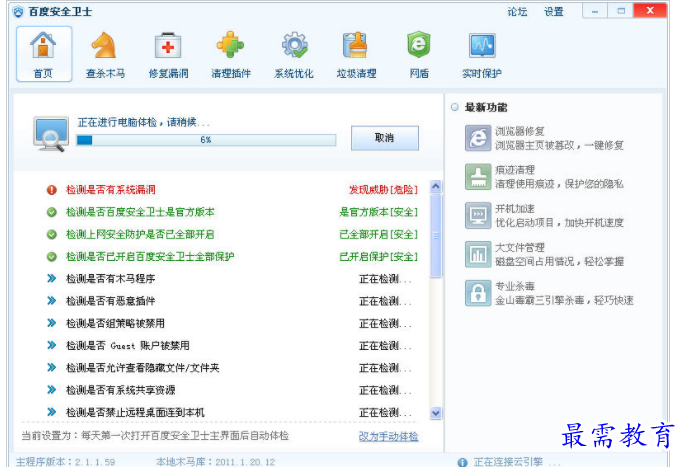683x467 pixels.
Task: Click the 浏览器主页被篡改，一键修复 description
Action: pos(559,146)
